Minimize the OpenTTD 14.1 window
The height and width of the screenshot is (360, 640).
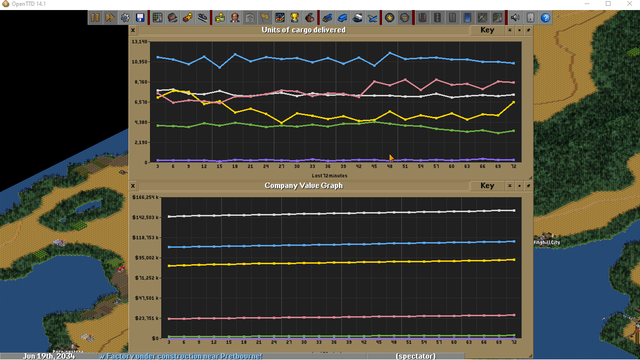tap(587, 4)
